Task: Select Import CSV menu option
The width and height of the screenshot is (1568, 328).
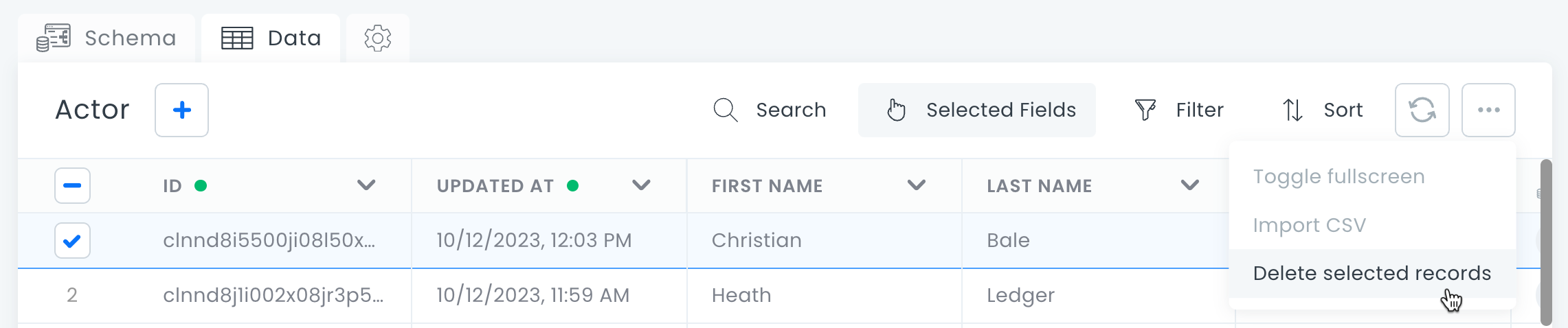Action: (1309, 225)
